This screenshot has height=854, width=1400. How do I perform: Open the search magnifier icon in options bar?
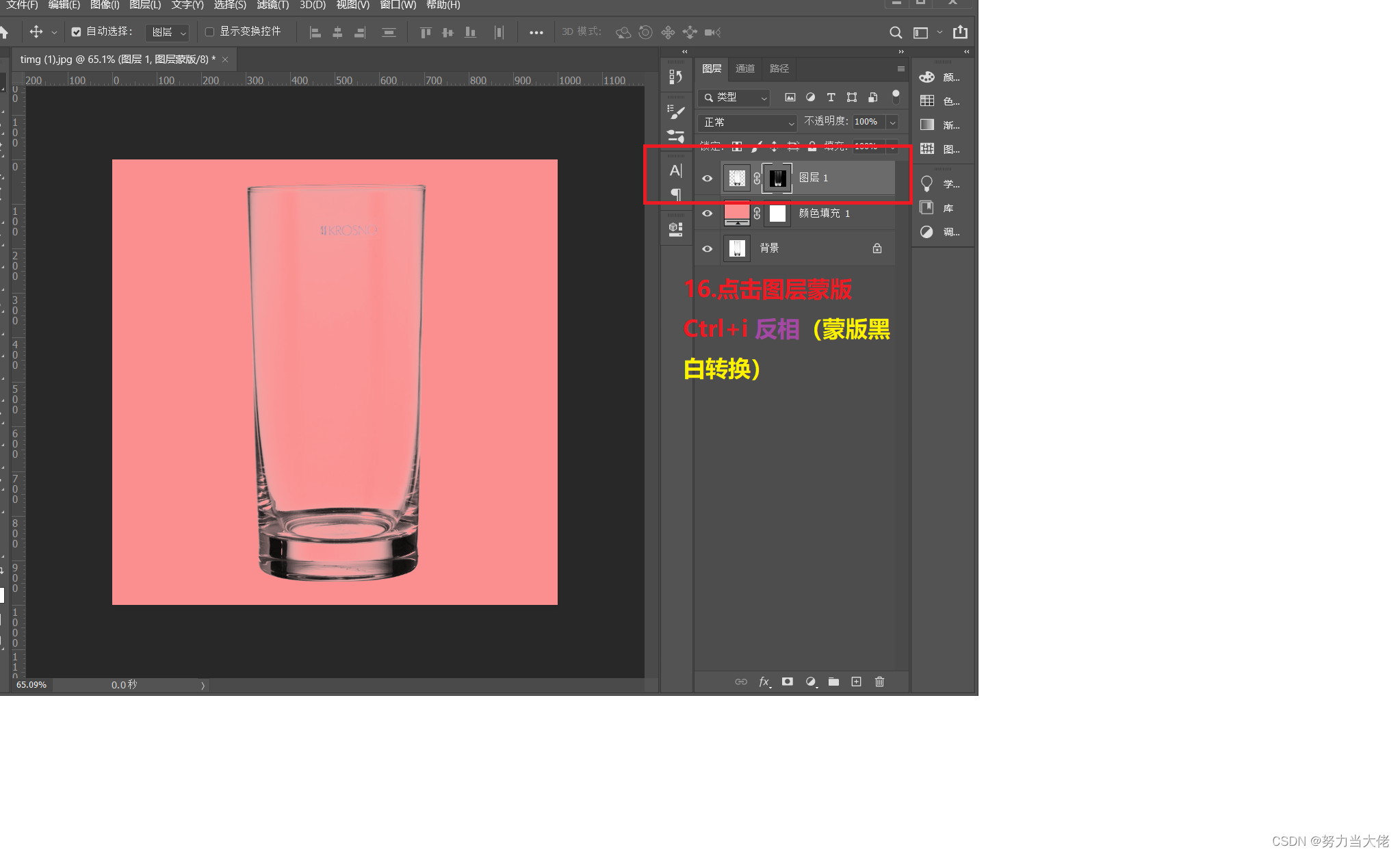click(x=895, y=32)
